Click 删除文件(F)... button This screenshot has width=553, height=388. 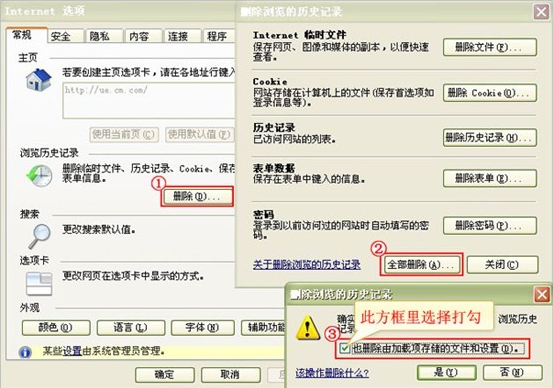pos(490,47)
